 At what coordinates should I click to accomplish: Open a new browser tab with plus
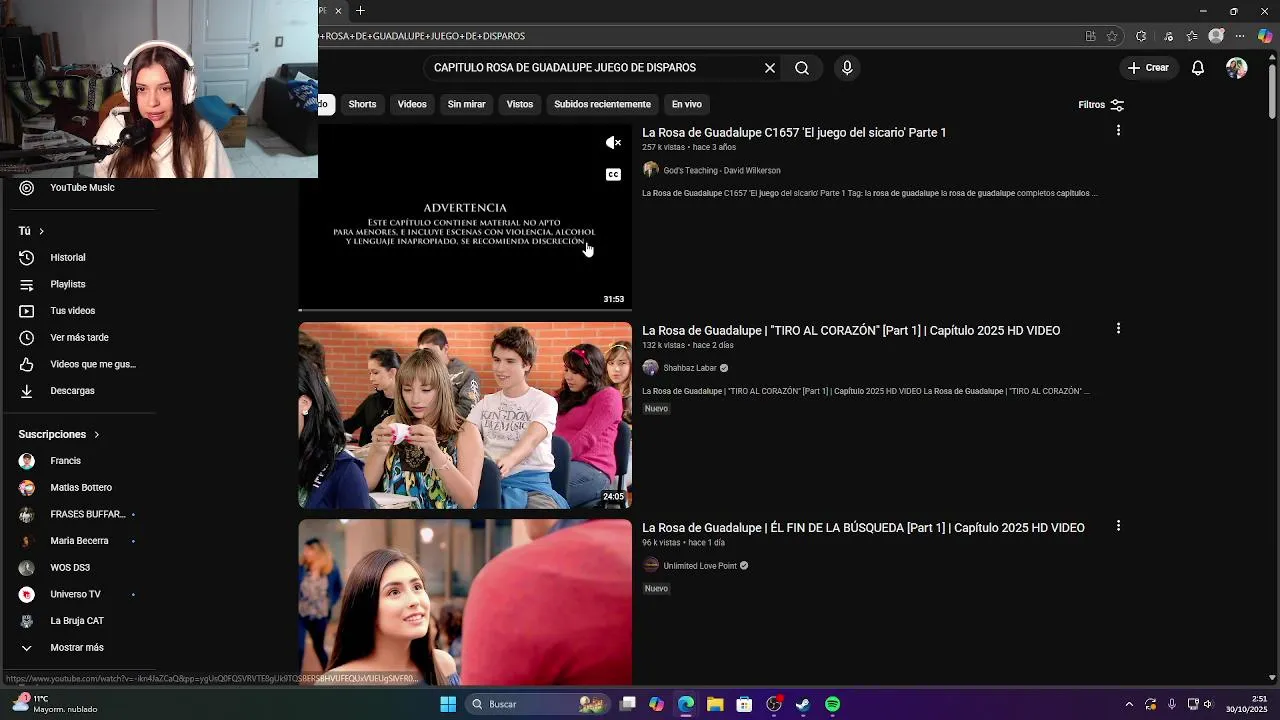click(x=360, y=11)
